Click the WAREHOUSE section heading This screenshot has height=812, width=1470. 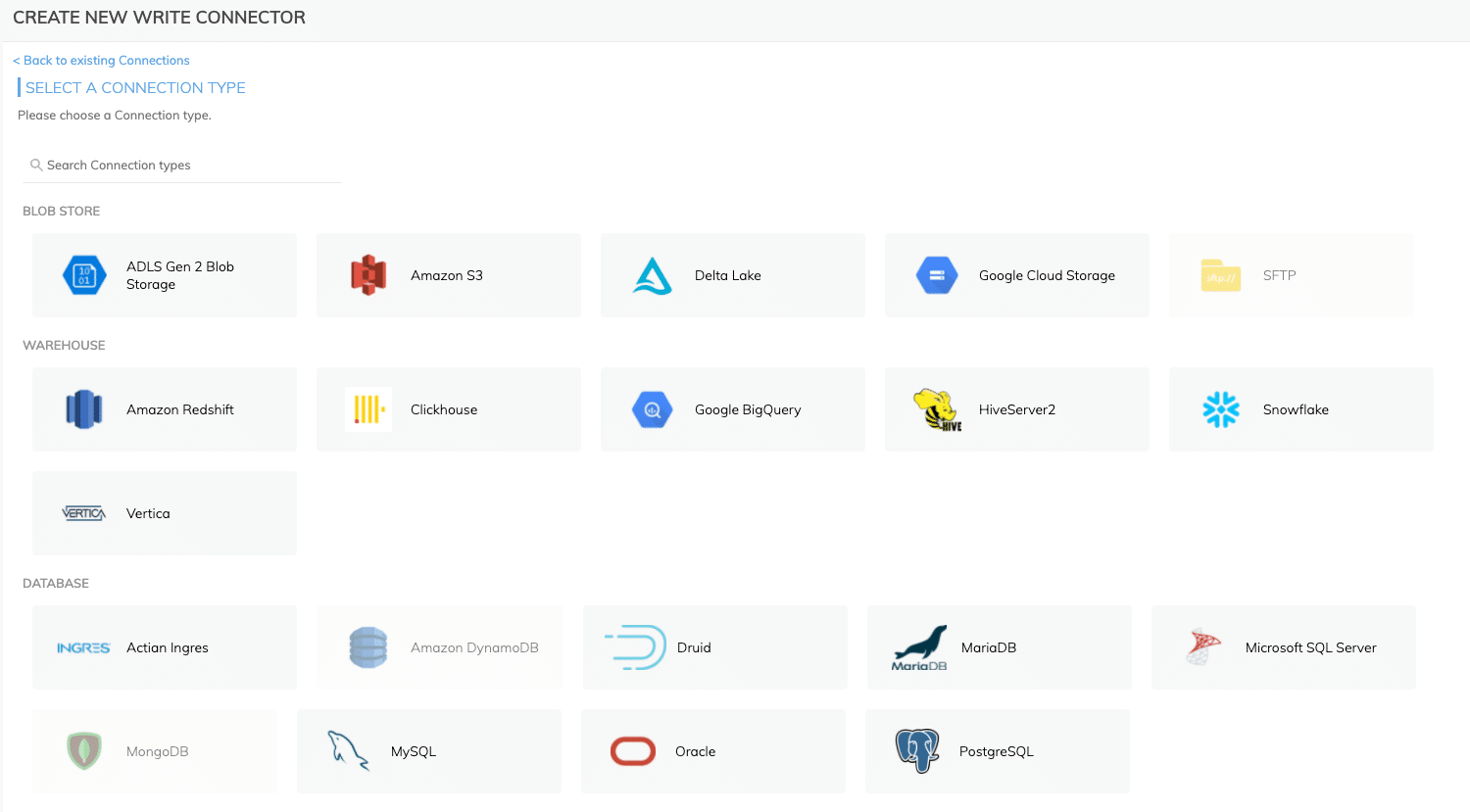point(64,345)
